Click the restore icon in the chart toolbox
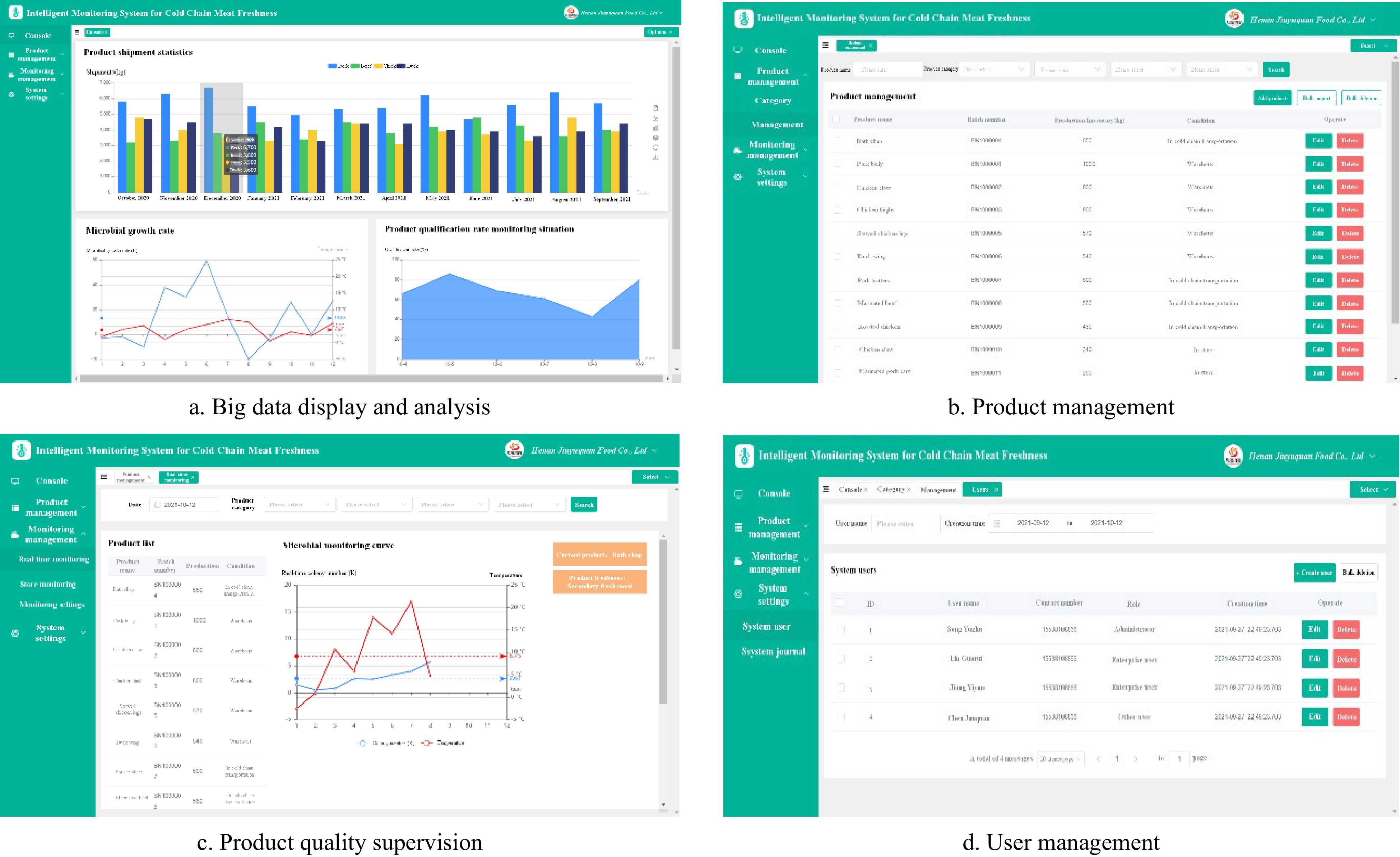1400x857 pixels. pyautogui.click(x=655, y=148)
